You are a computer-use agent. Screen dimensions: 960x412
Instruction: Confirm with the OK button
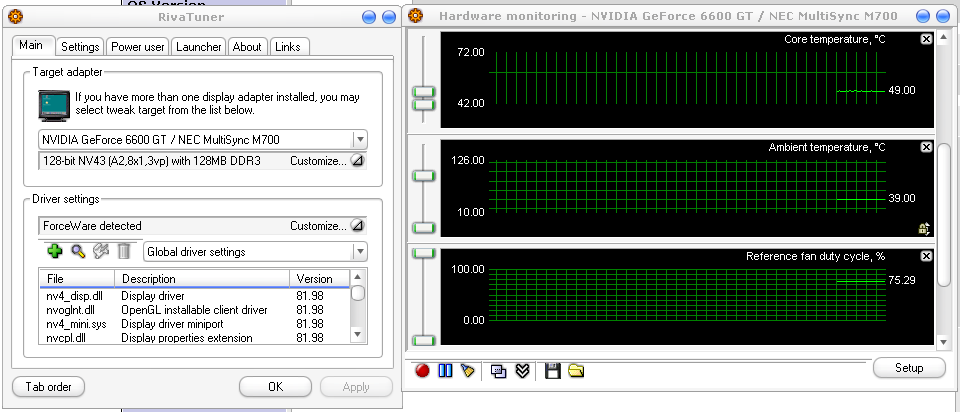coord(276,387)
